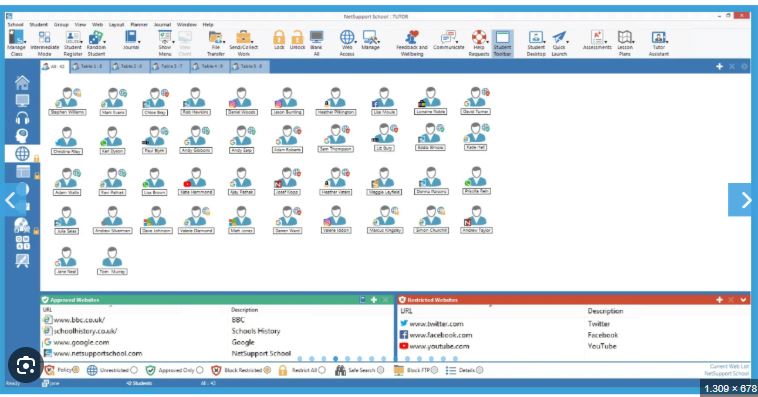The height and width of the screenshot is (397, 758).
Task: Add a website to Approved Websites list
Action: [x=374, y=300]
